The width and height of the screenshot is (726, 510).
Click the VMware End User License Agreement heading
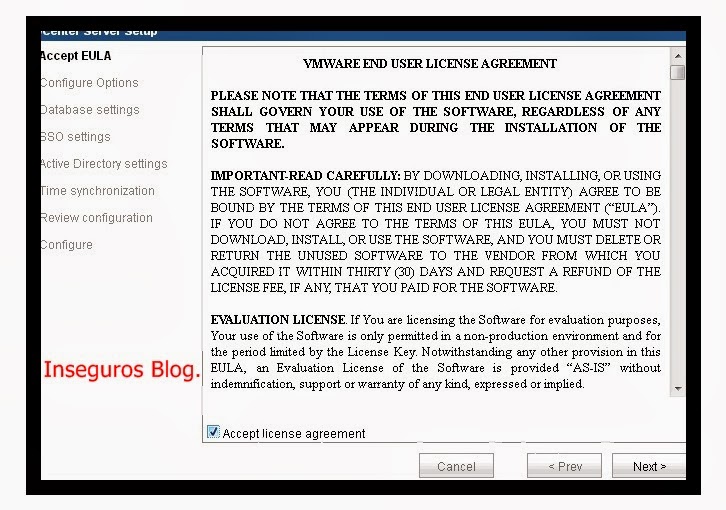point(429,64)
